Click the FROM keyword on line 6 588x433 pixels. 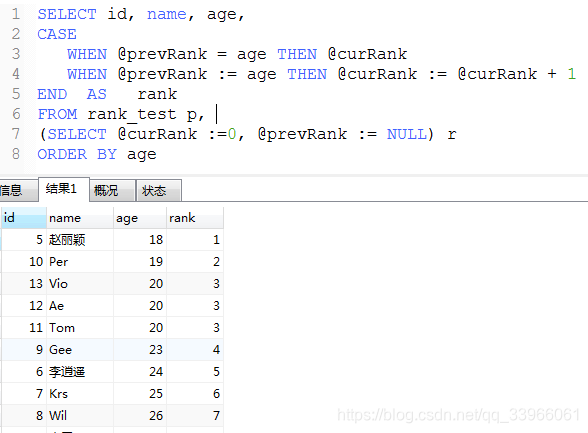tap(57, 114)
